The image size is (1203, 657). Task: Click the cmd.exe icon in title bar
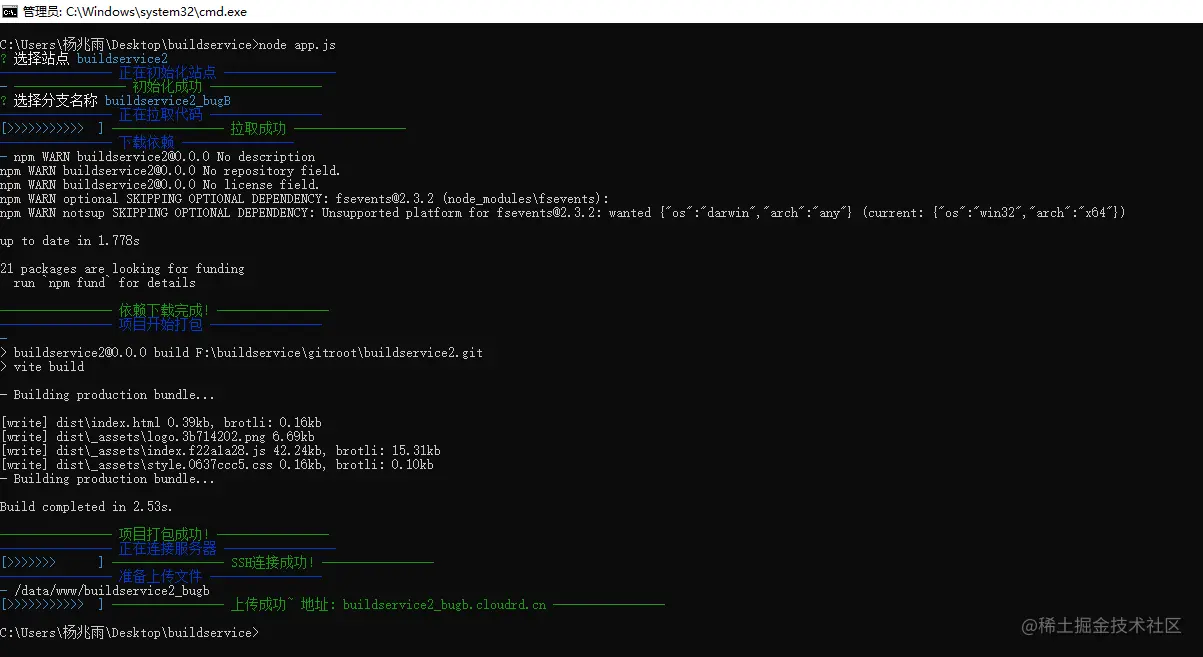click(x=10, y=12)
